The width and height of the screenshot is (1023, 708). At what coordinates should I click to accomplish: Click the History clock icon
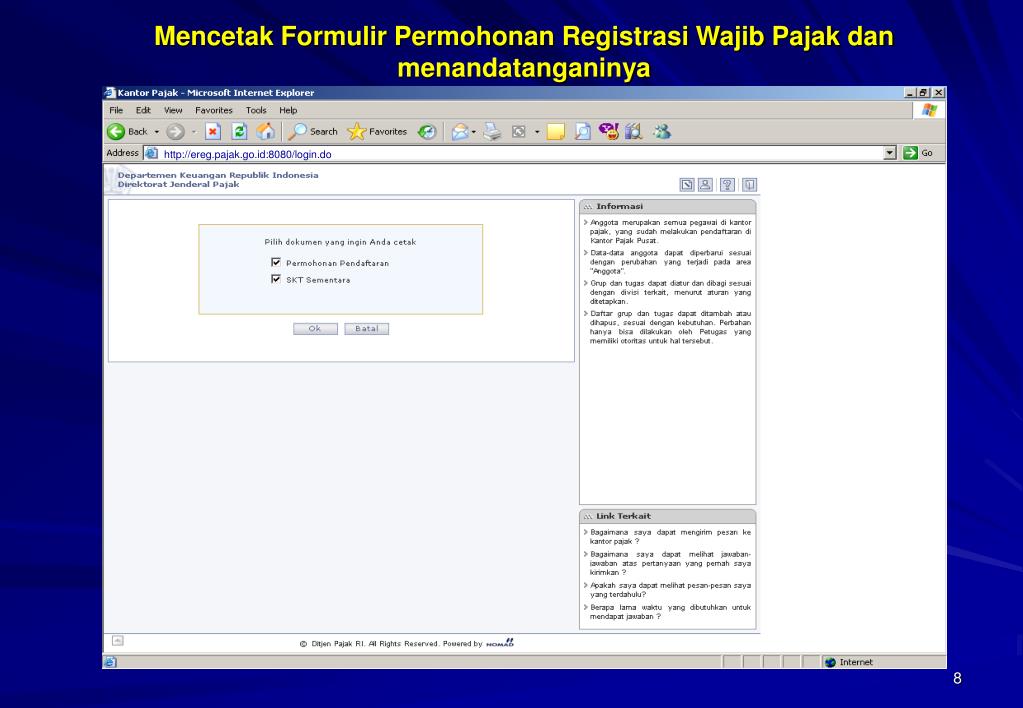click(427, 132)
